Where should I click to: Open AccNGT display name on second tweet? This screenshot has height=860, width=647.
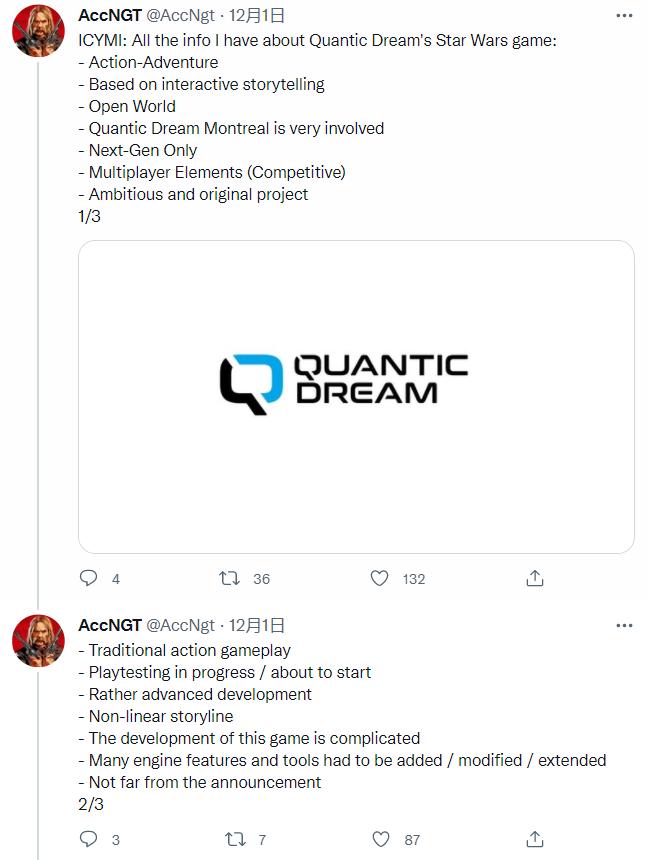point(110,625)
